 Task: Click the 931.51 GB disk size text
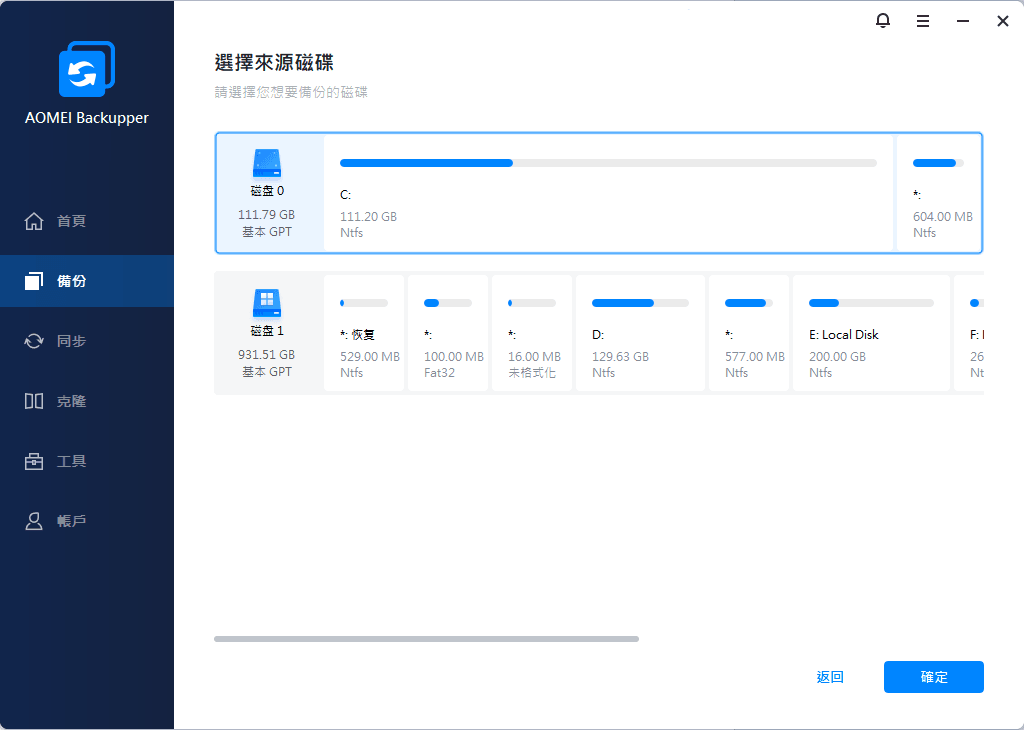pos(266,355)
